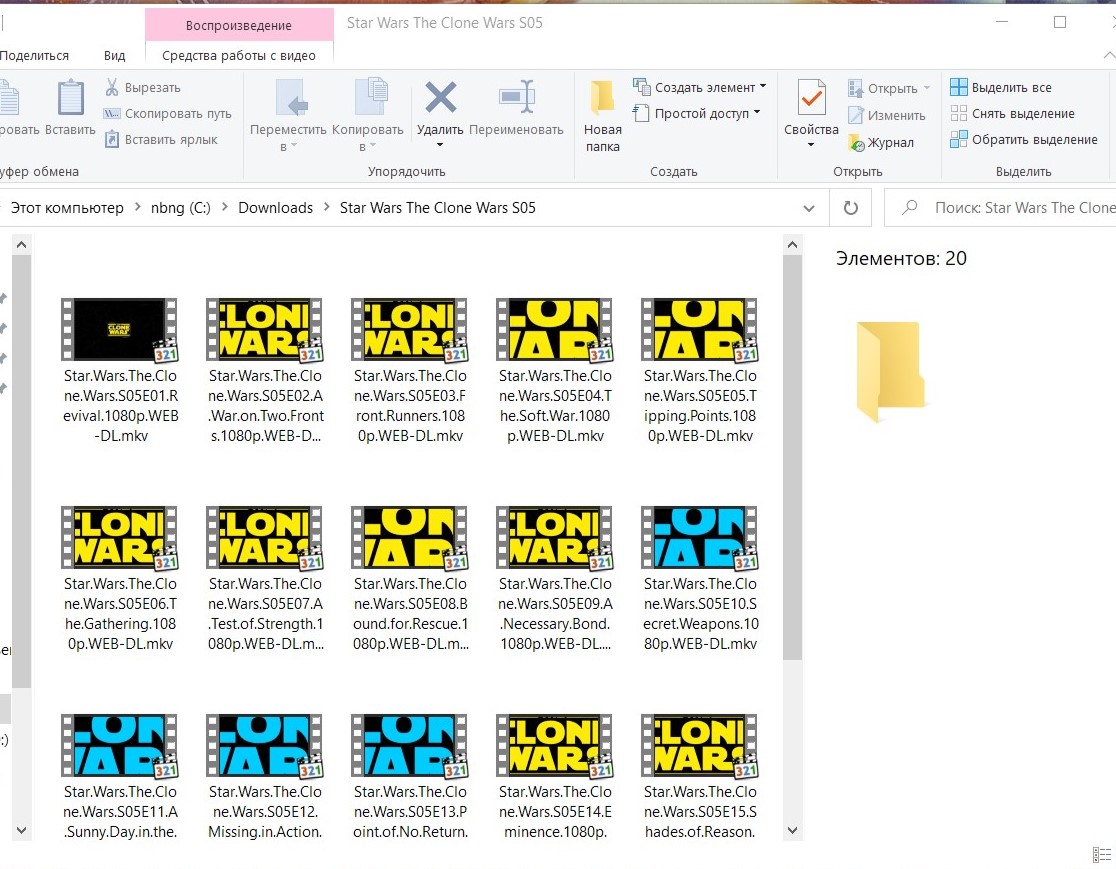Maximize the Explorer window
The width and height of the screenshot is (1116, 869).
coord(1060,22)
